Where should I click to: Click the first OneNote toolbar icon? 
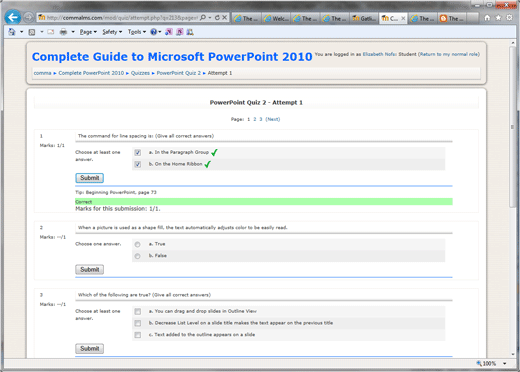point(169,32)
